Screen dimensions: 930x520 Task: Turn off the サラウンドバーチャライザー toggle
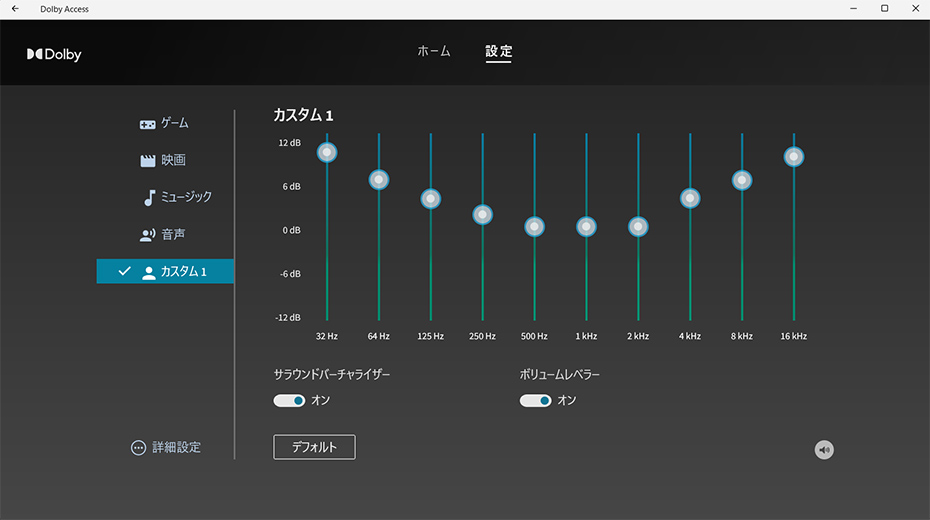(289, 401)
